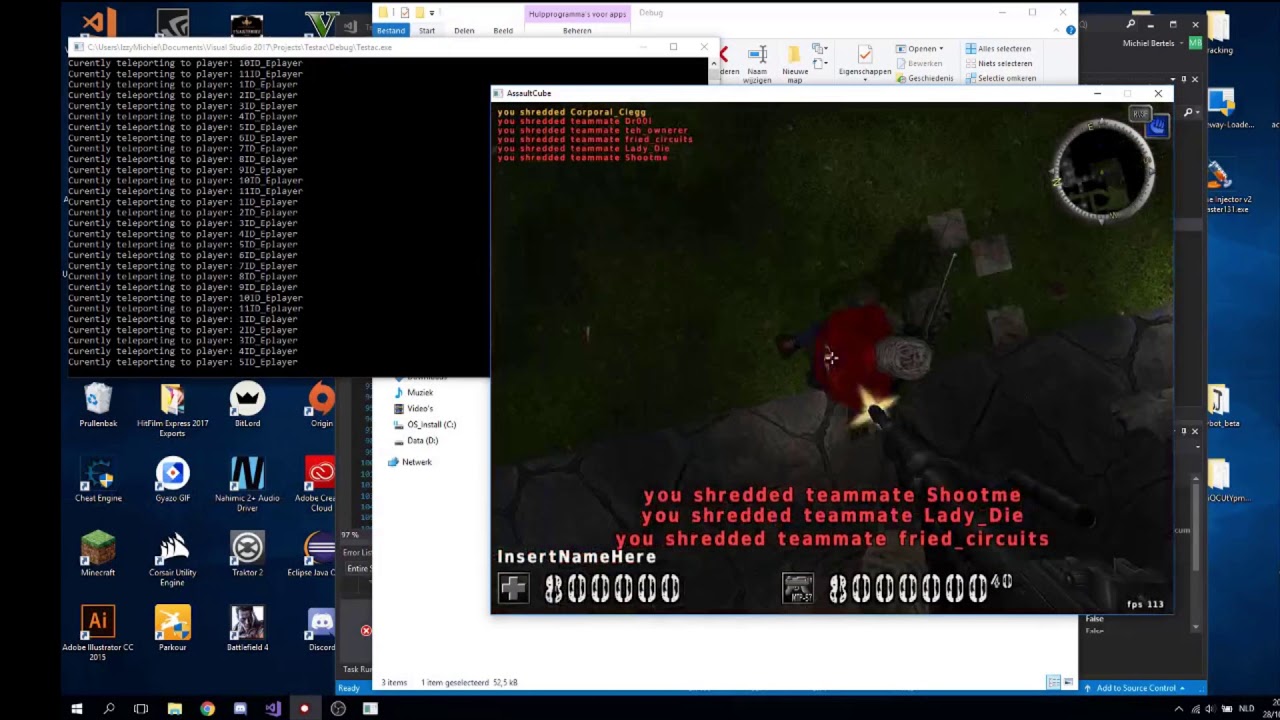Open HitFilm Express 2017 Exports folder
This screenshot has width=1280, height=720.
pyautogui.click(x=172, y=409)
